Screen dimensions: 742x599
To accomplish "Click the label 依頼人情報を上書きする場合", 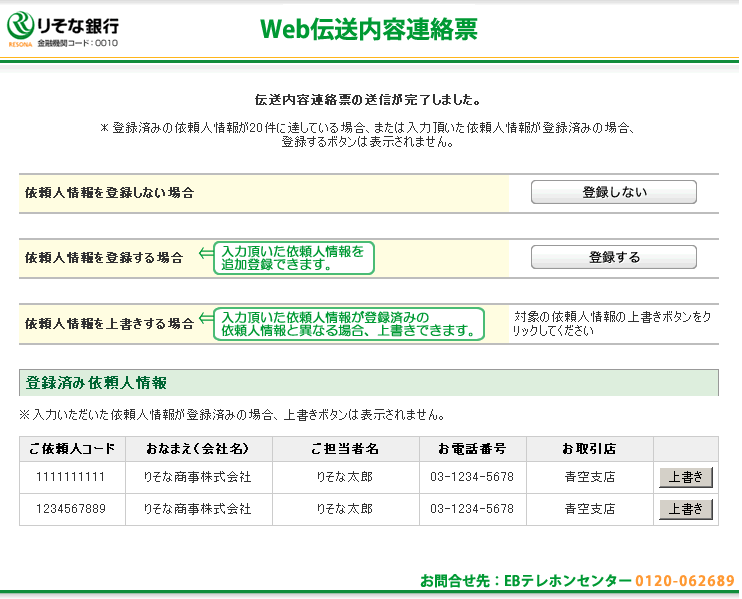I will tap(109, 323).
